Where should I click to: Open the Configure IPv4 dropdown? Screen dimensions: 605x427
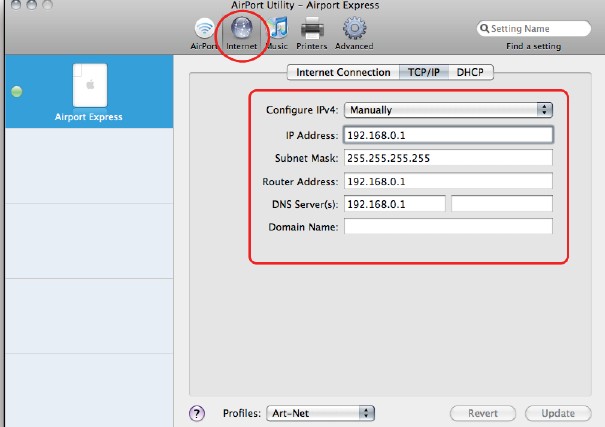tap(448, 110)
